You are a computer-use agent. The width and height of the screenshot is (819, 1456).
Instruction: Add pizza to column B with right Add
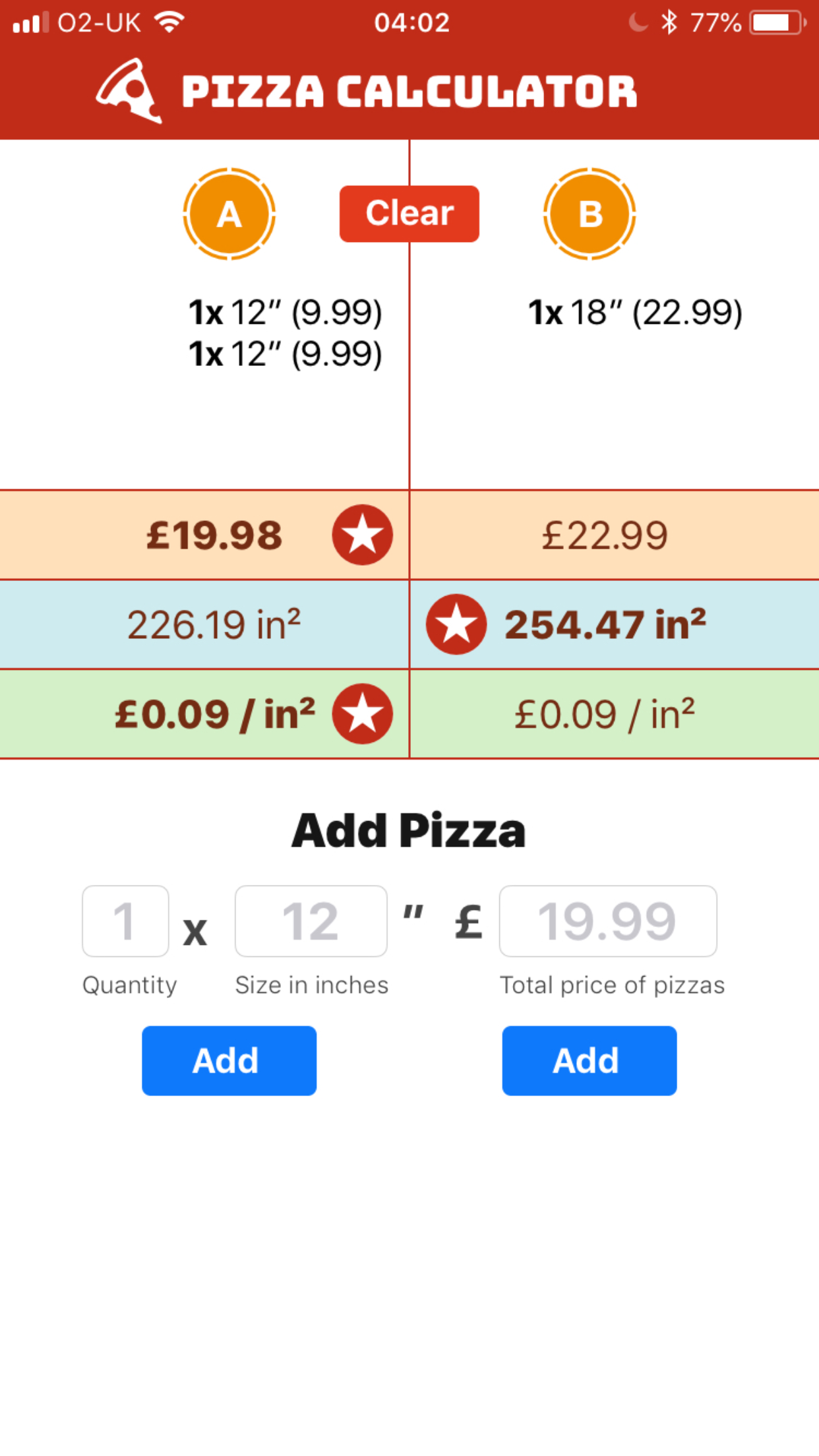tap(590, 1060)
